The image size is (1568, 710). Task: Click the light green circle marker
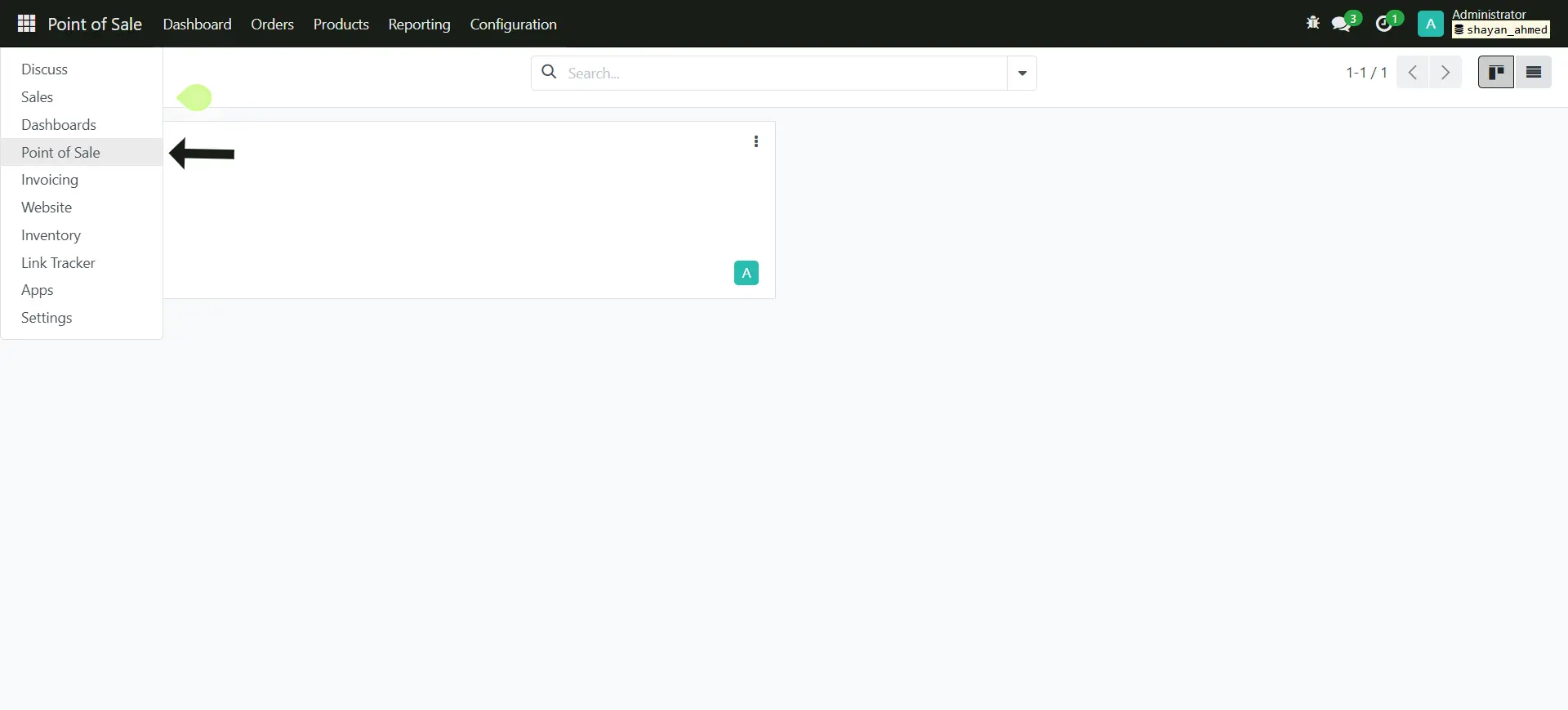pyautogui.click(x=194, y=98)
